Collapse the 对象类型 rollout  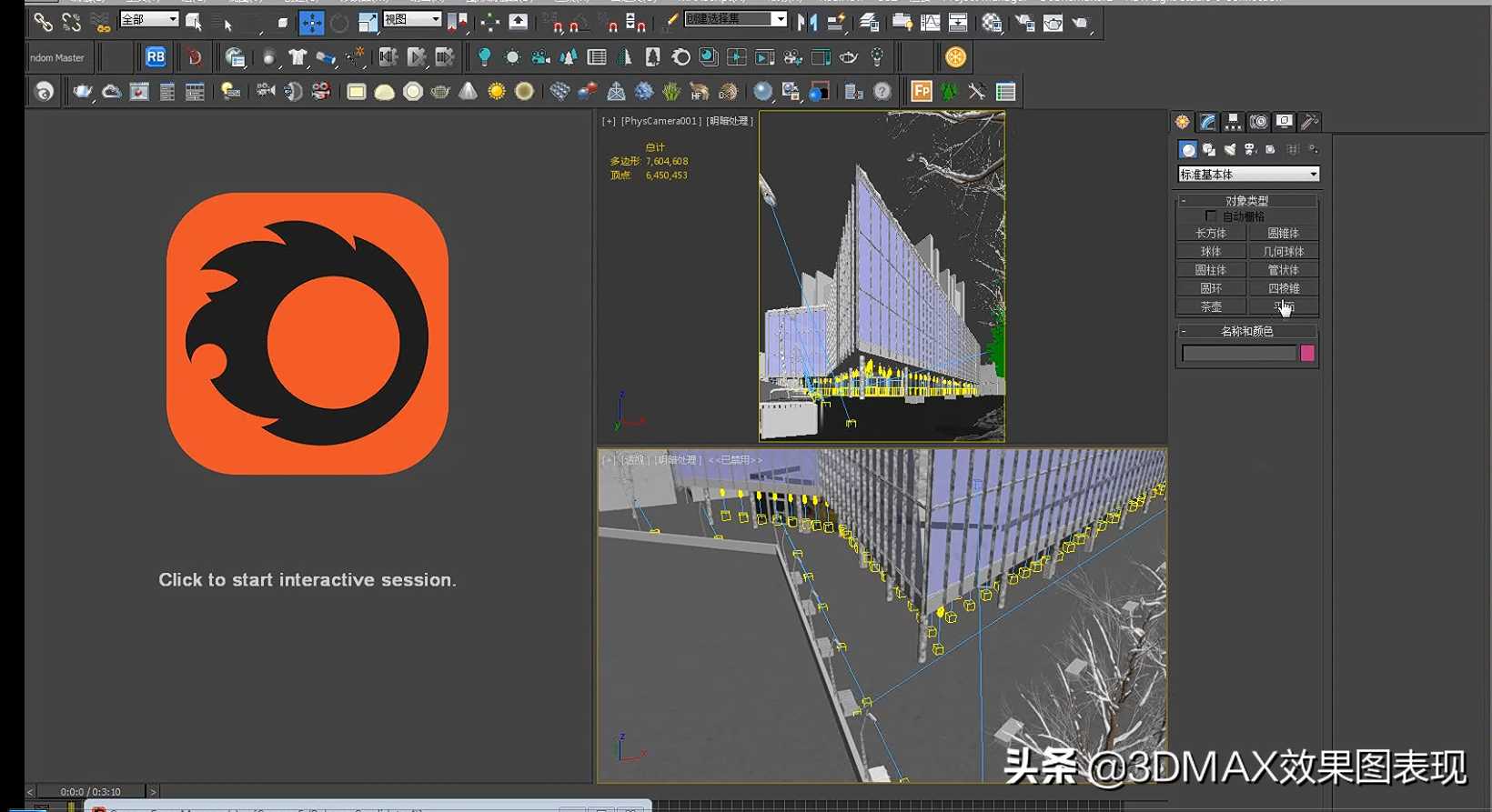[1247, 201]
